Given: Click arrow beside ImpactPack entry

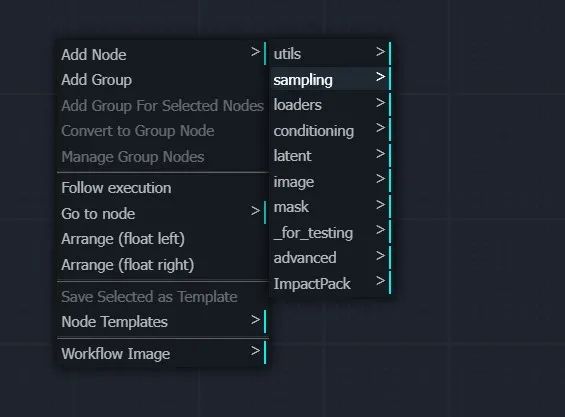Looking at the screenshot, I should (x=381, y=281).
